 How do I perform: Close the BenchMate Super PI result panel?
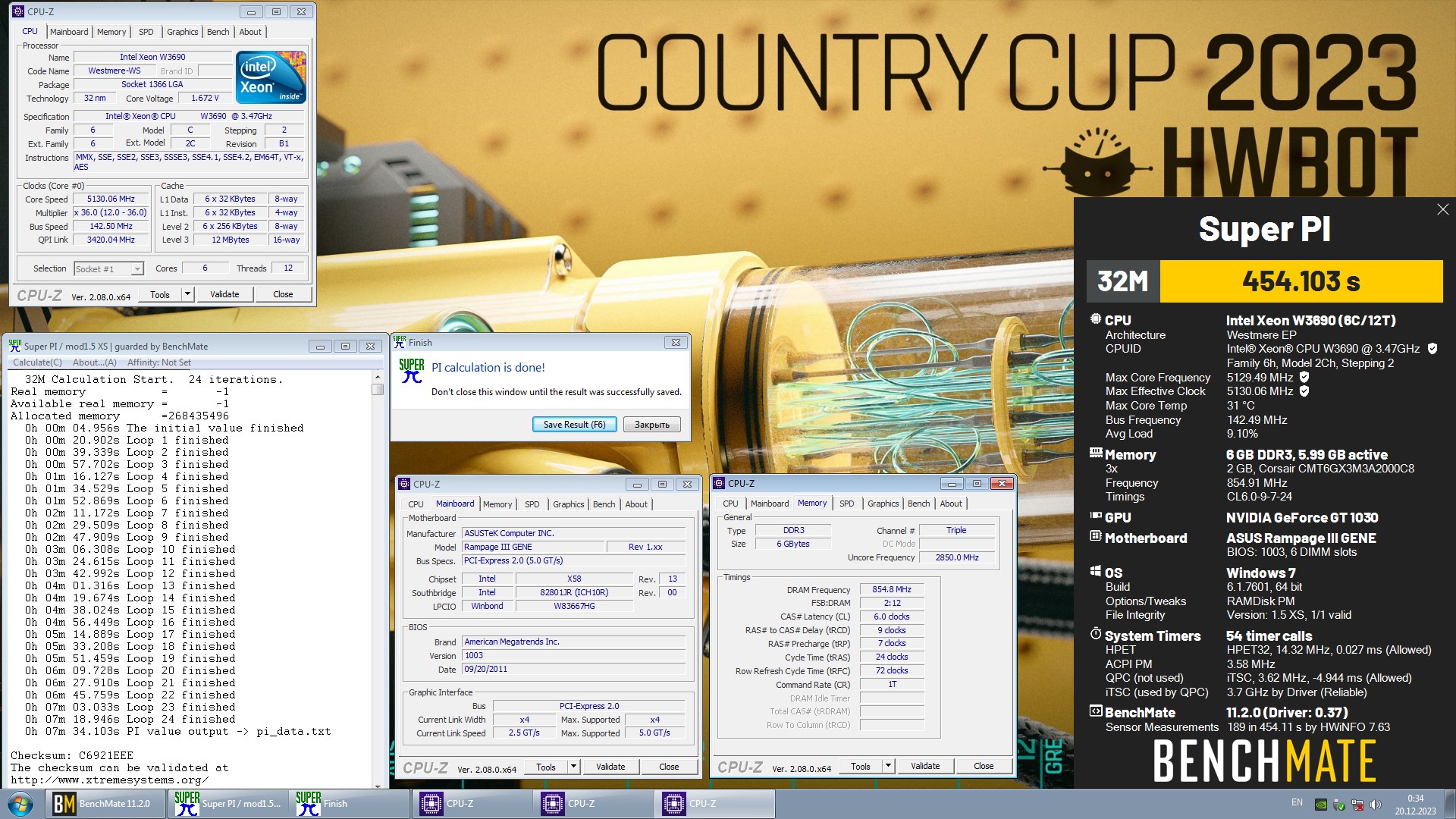click(1442, 209)
